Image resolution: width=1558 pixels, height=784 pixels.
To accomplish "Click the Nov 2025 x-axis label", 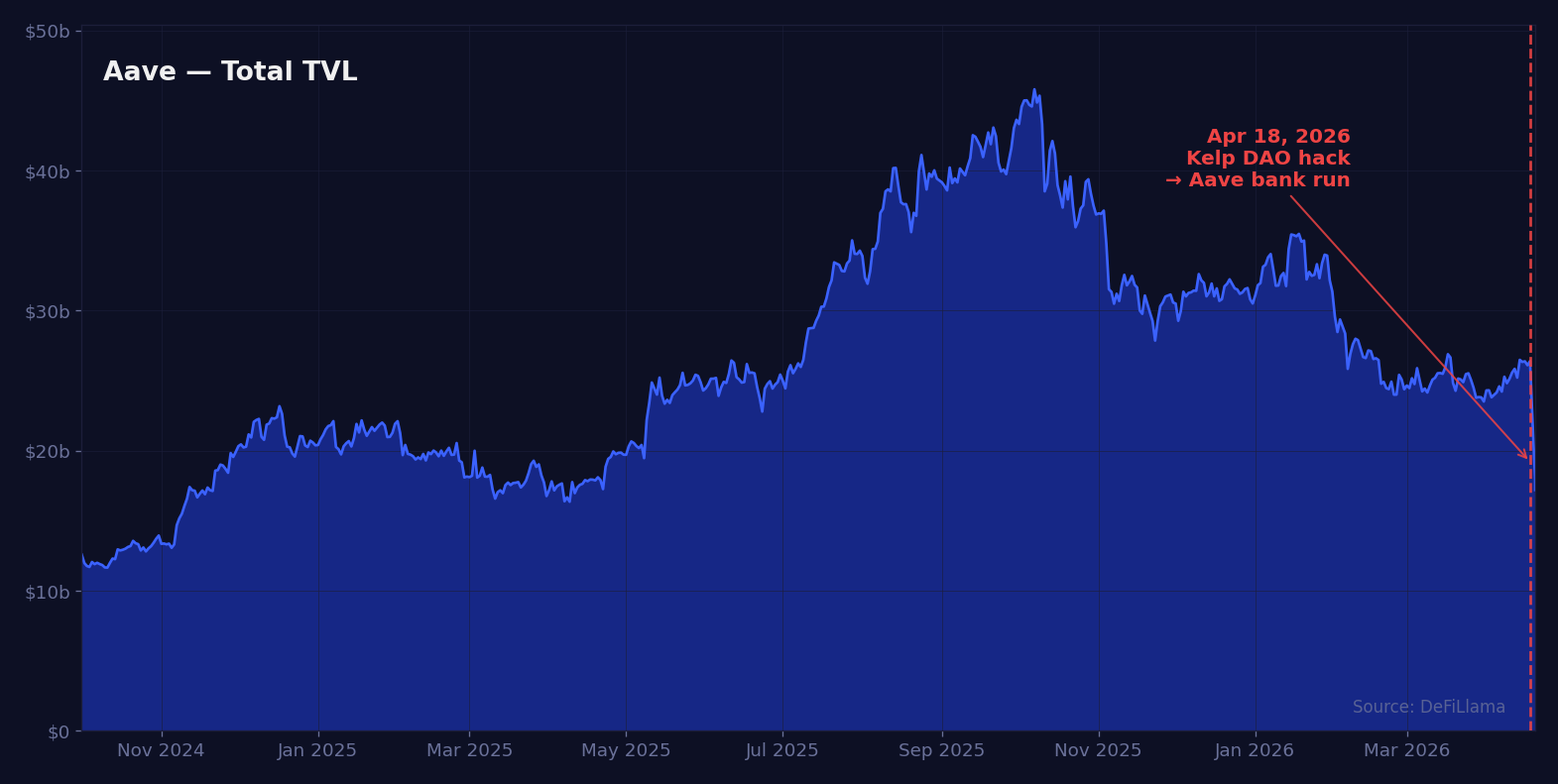I will 1098,751.
